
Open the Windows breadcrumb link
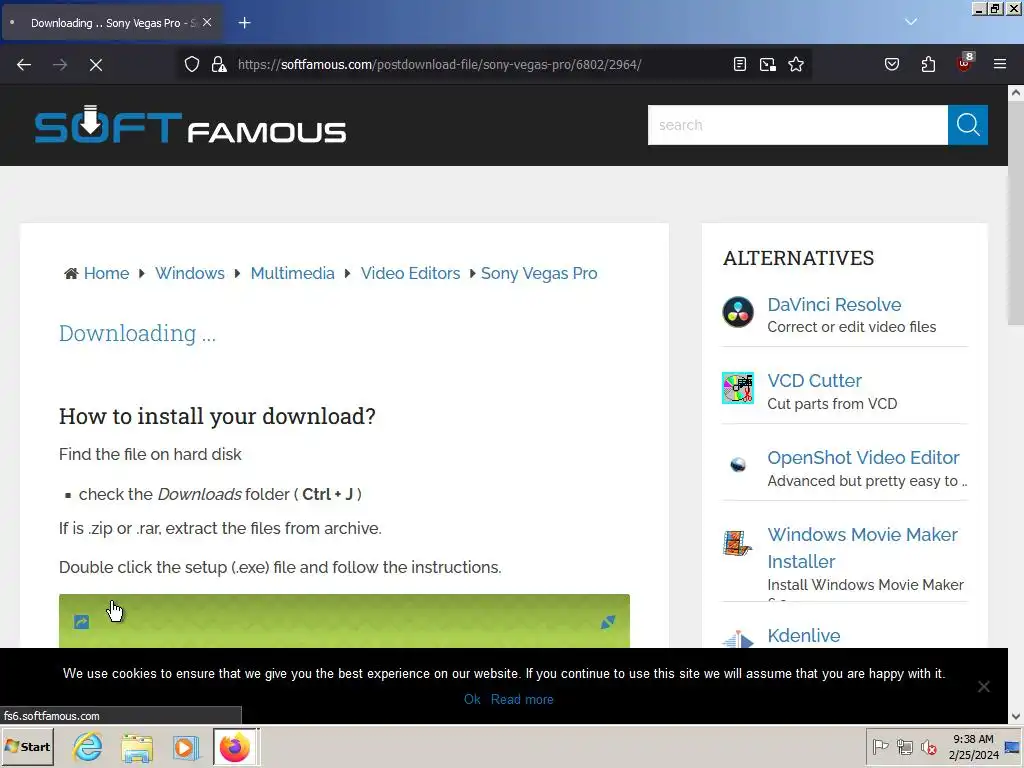(189, 273)
